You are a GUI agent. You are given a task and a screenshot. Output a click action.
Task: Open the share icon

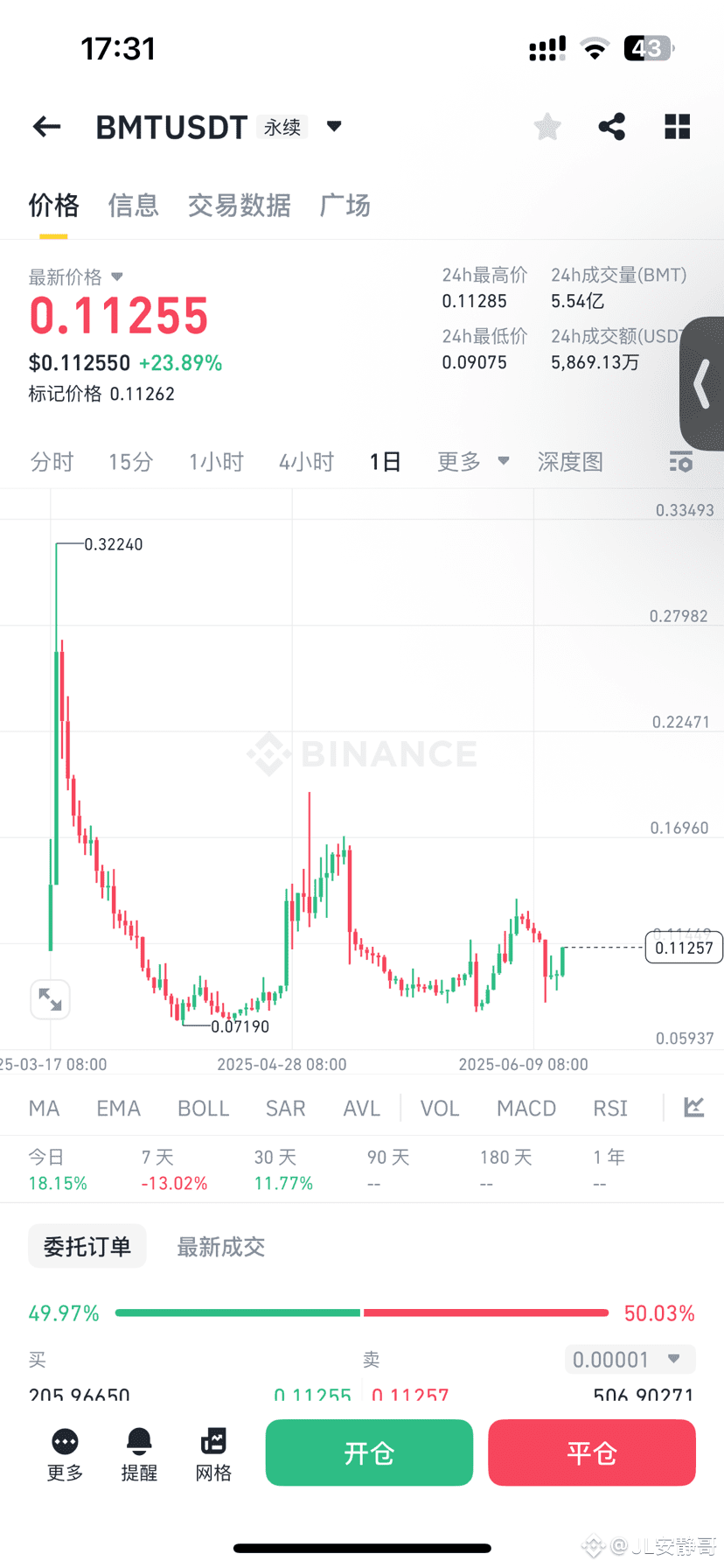[612, 127]
